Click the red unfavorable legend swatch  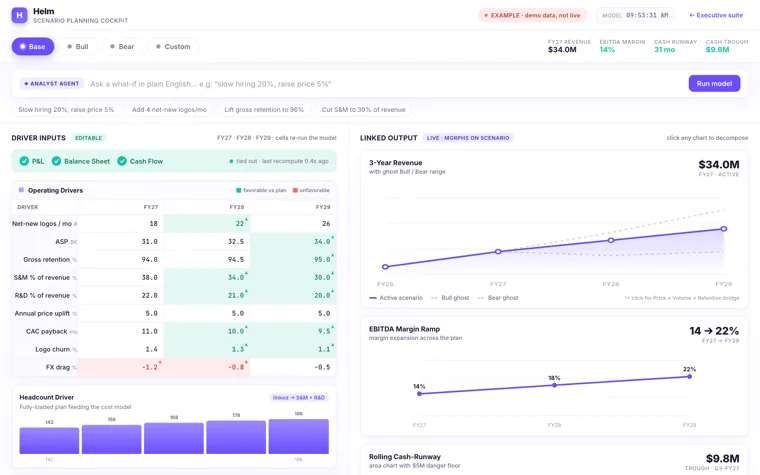coord(295,190)
